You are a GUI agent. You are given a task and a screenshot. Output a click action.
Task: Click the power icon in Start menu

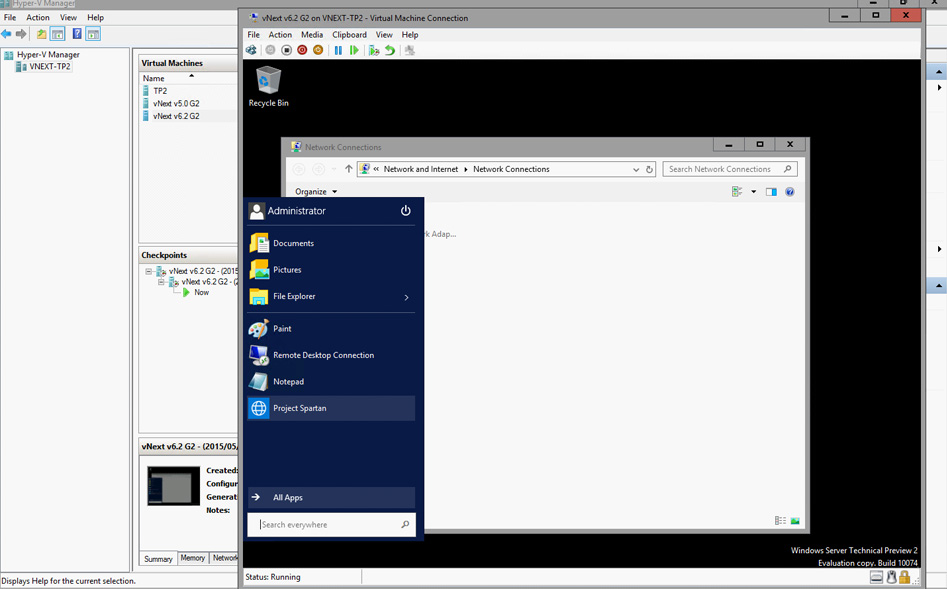(405, 210)
